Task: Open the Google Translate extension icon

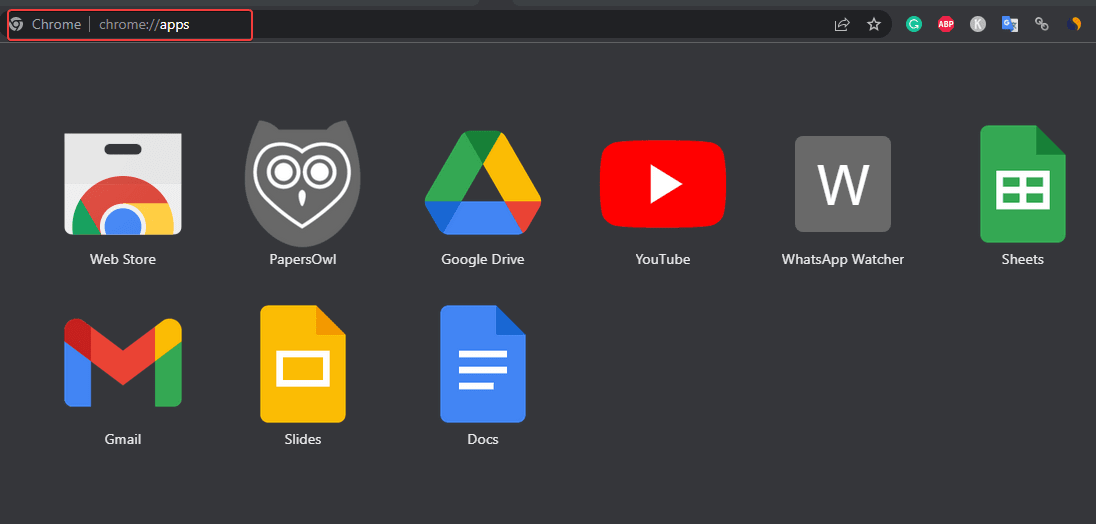Action: click(1009, 24)
